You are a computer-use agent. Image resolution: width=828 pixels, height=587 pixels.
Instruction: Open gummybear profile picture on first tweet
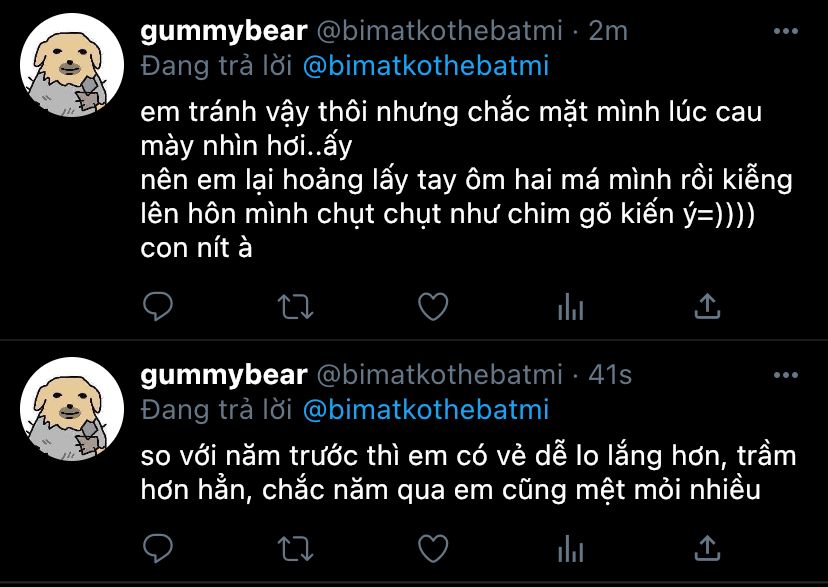(72, 65)
